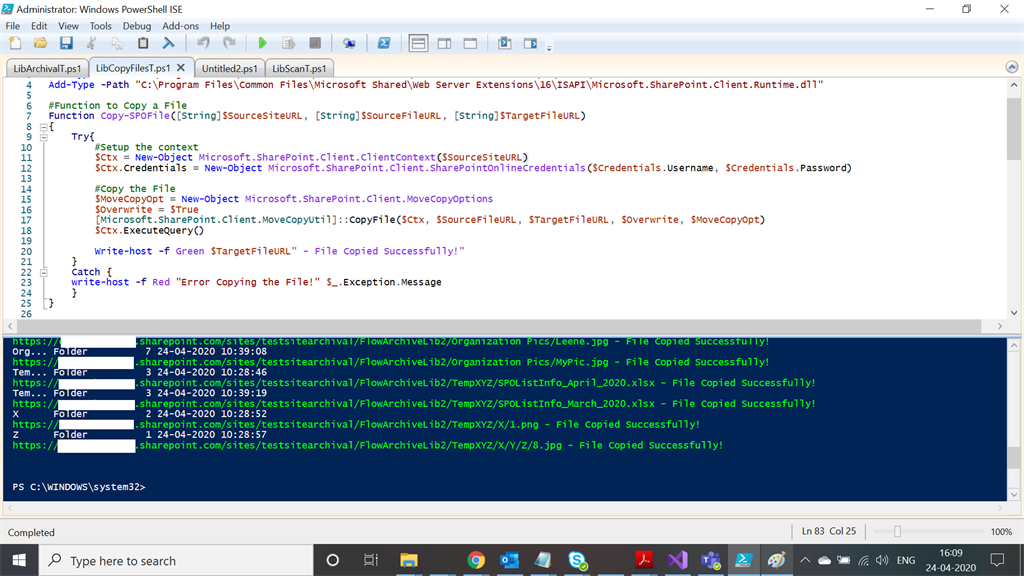Open Microsoft Teams from taskbar
The image size is (1024, 576).
click(x=710, y=560)
